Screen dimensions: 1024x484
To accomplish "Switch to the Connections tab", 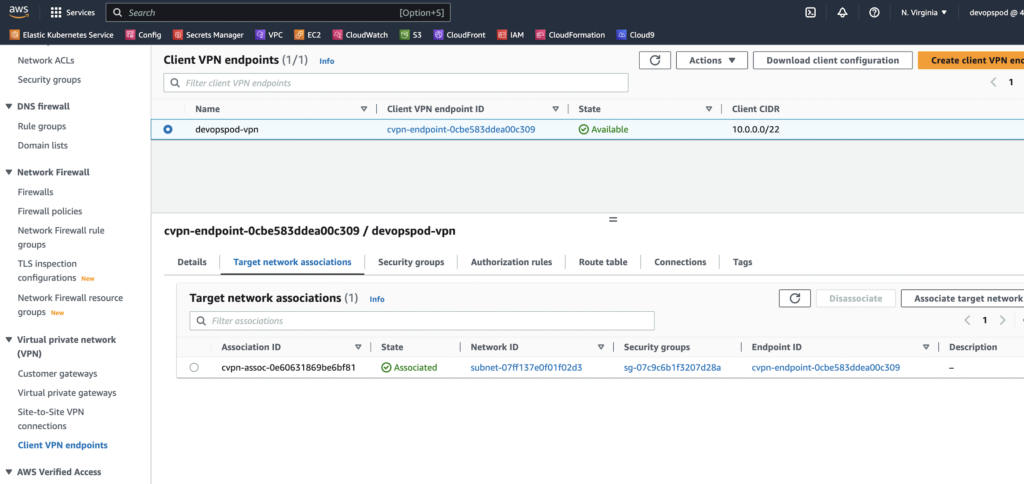I will coord(680,262).
